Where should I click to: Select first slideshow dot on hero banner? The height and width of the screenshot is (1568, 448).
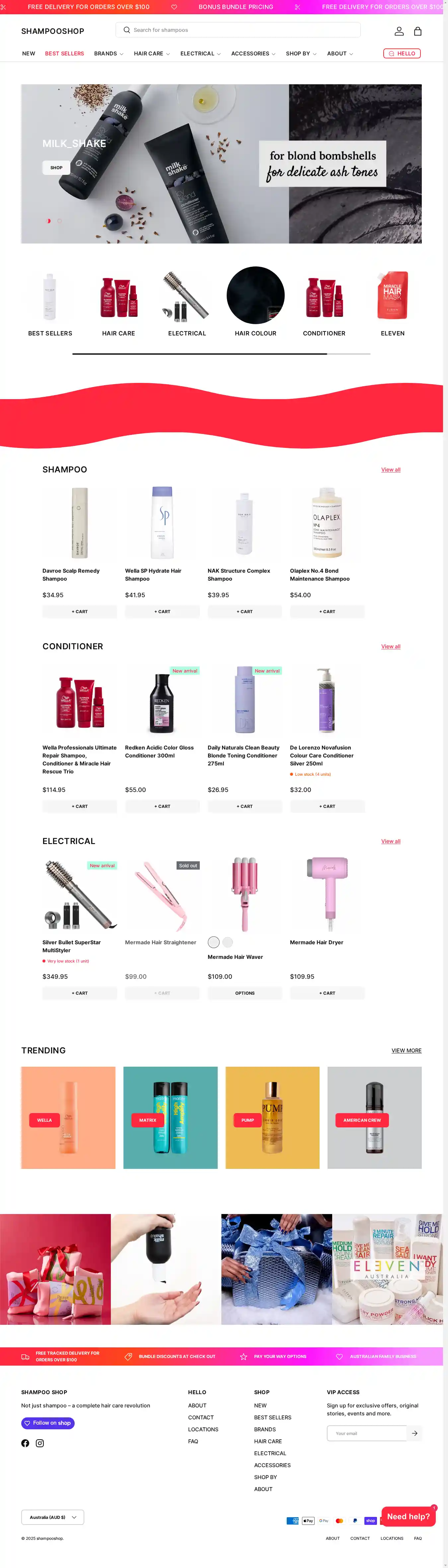[x=48, y=221]
